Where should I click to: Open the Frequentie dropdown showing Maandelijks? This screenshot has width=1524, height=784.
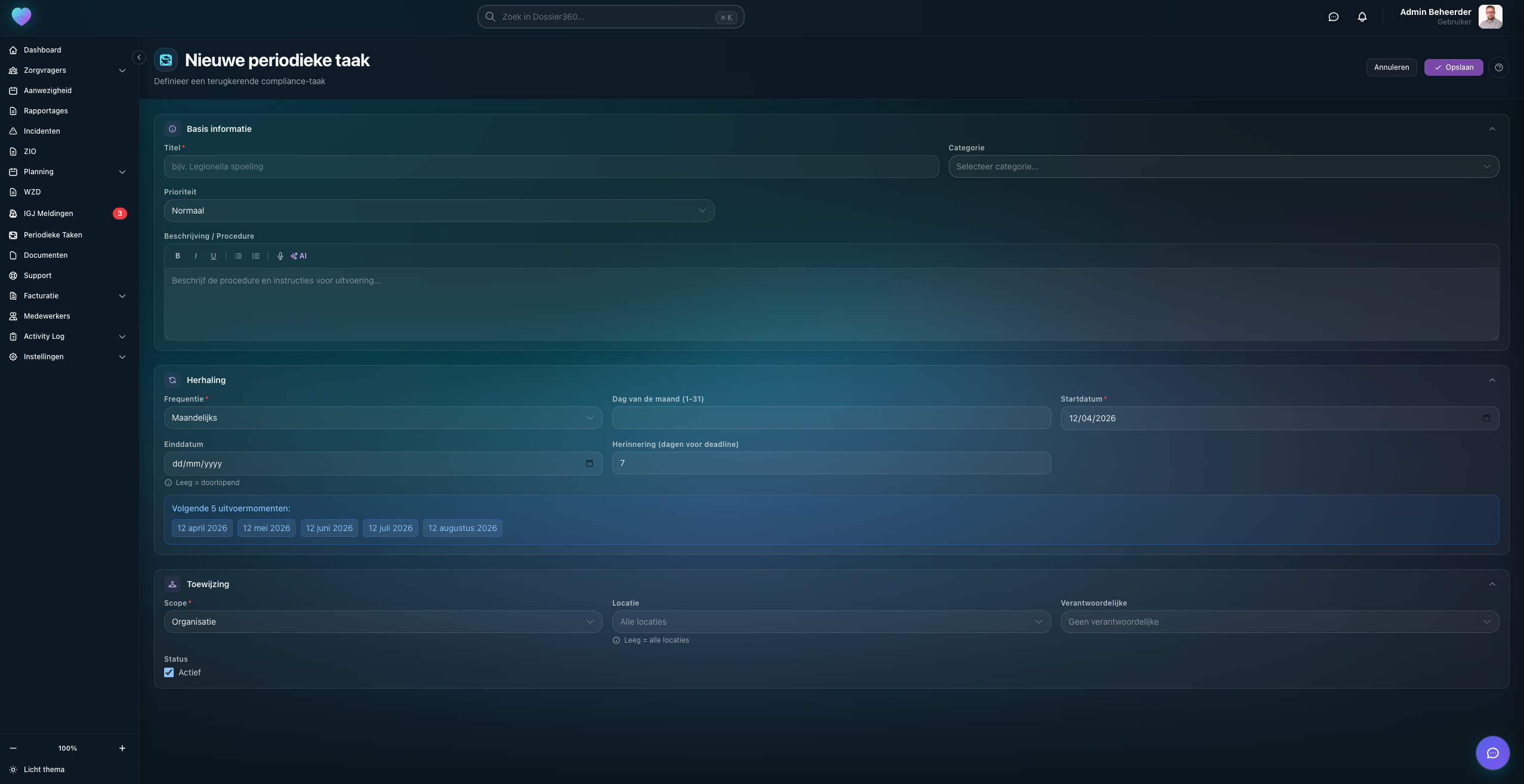click(382, 418)
